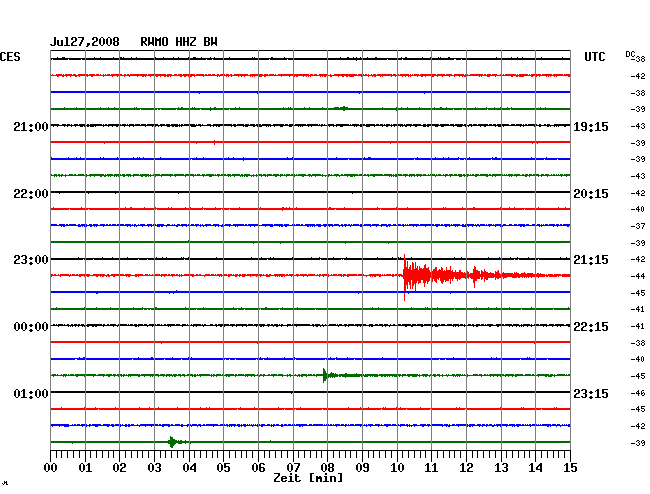Click the "21:15" UTC time label
The width and height of the screenshot is (650, 494).
[x=591, y=260]
